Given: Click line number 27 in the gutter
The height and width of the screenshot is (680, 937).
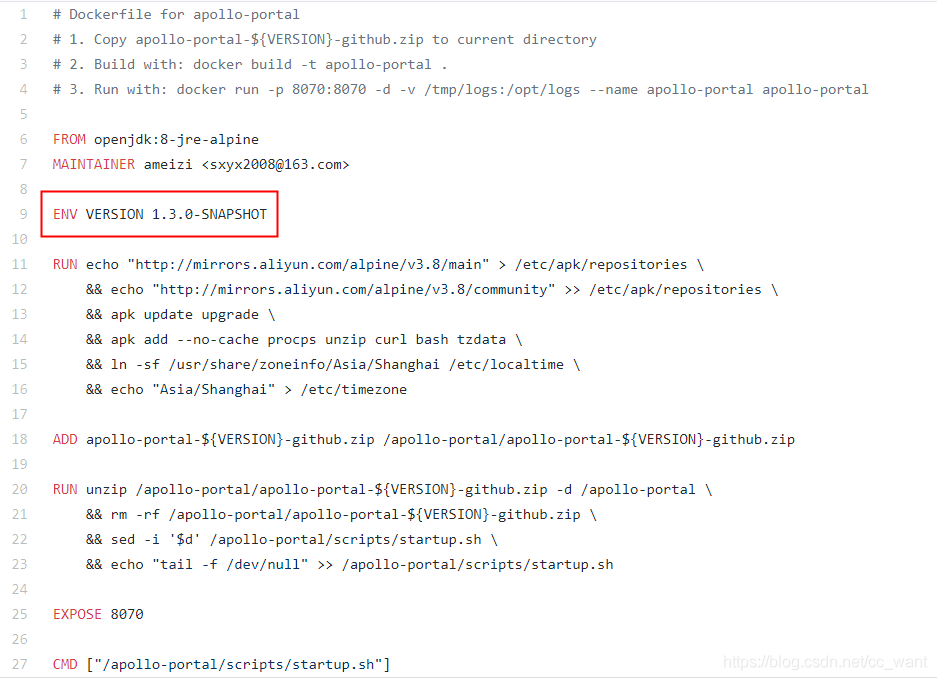Looking at the screenshot, I should [x=20, y=664].
